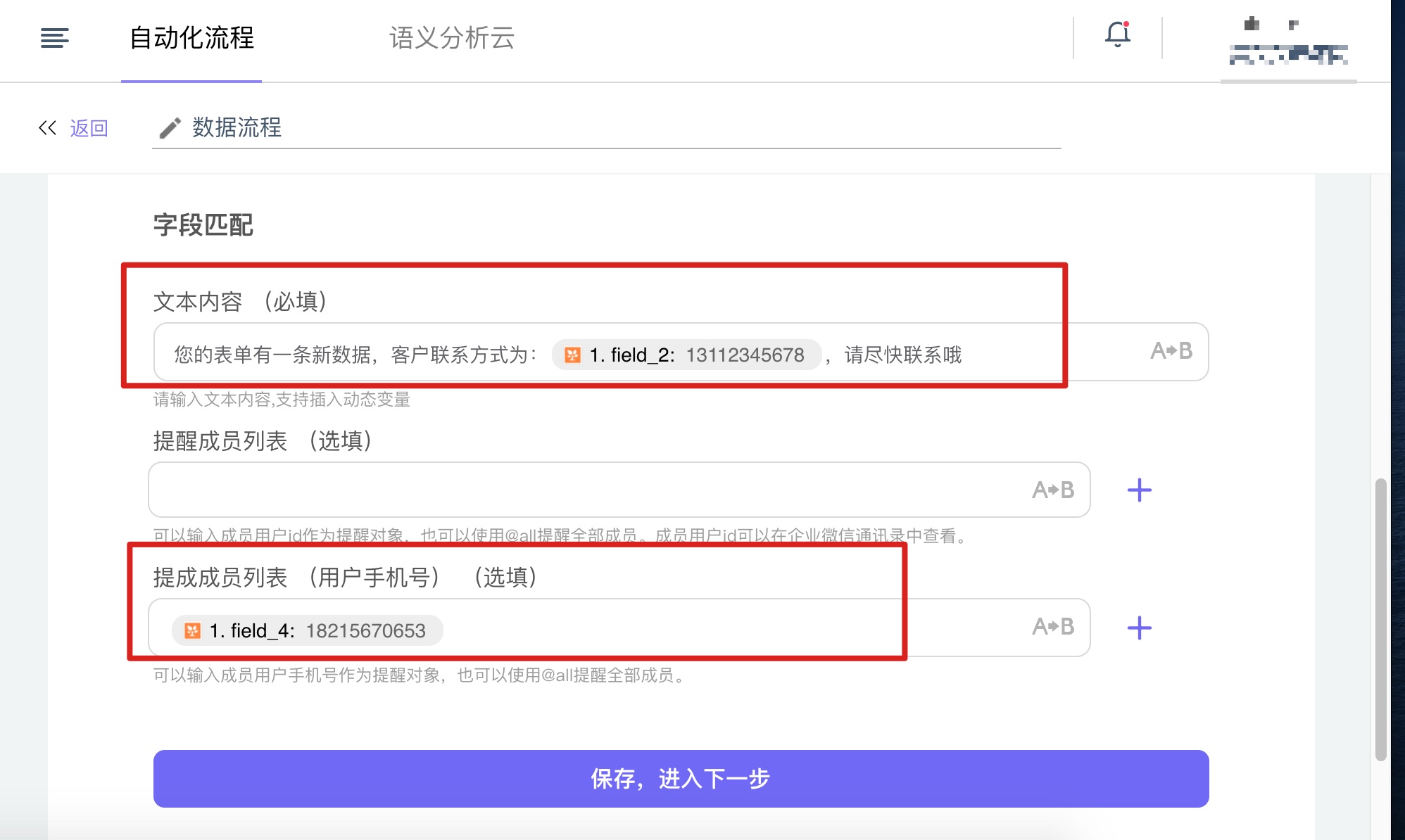The width and height of the screenshot is (1405, 840).
Task: Select the field_4 variable chip 18215670653
Action: tap(307, 630)
